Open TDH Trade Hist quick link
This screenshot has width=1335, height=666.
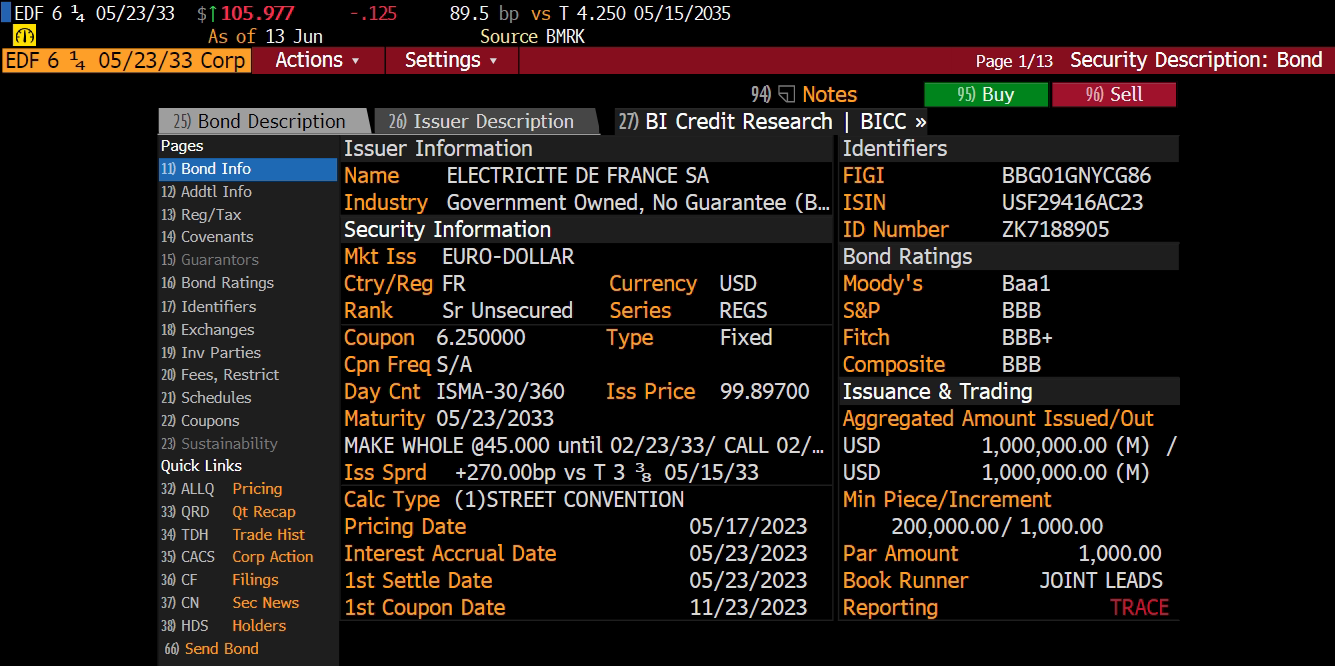pos(233,535)
